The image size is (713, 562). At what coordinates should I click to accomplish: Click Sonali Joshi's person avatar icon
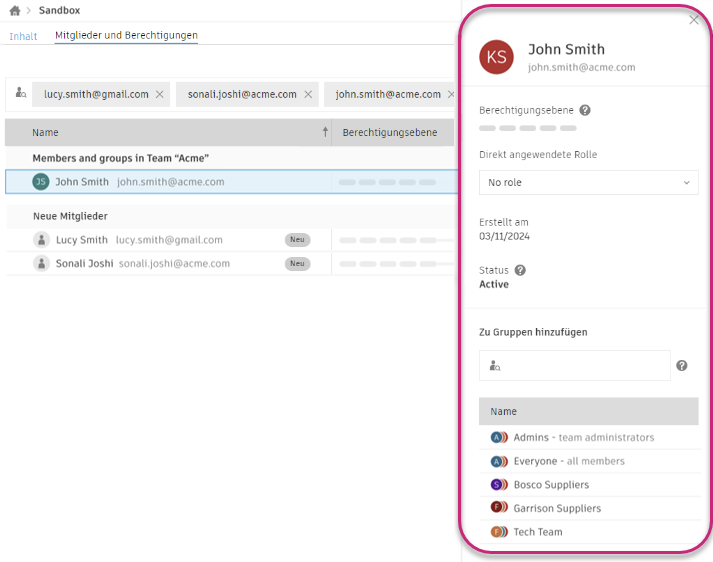pyautogui.click(x=41, y=263)
